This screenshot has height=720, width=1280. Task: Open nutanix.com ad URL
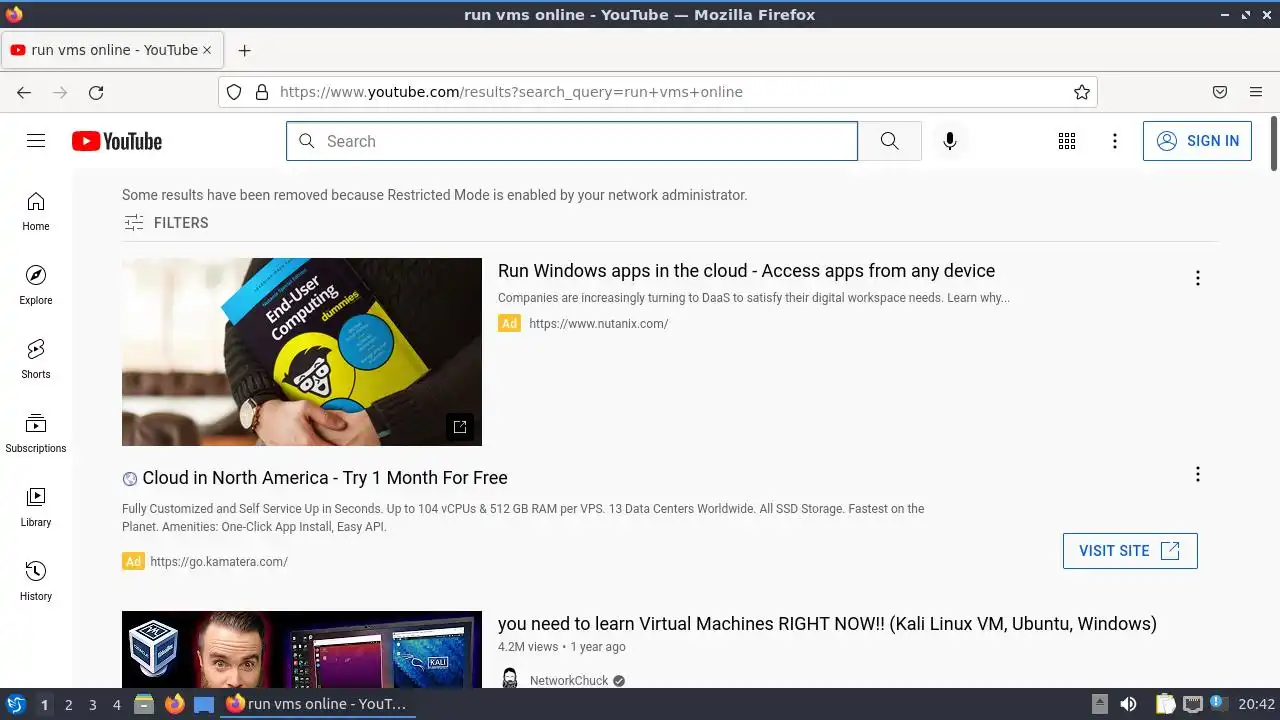click(598, 324)
